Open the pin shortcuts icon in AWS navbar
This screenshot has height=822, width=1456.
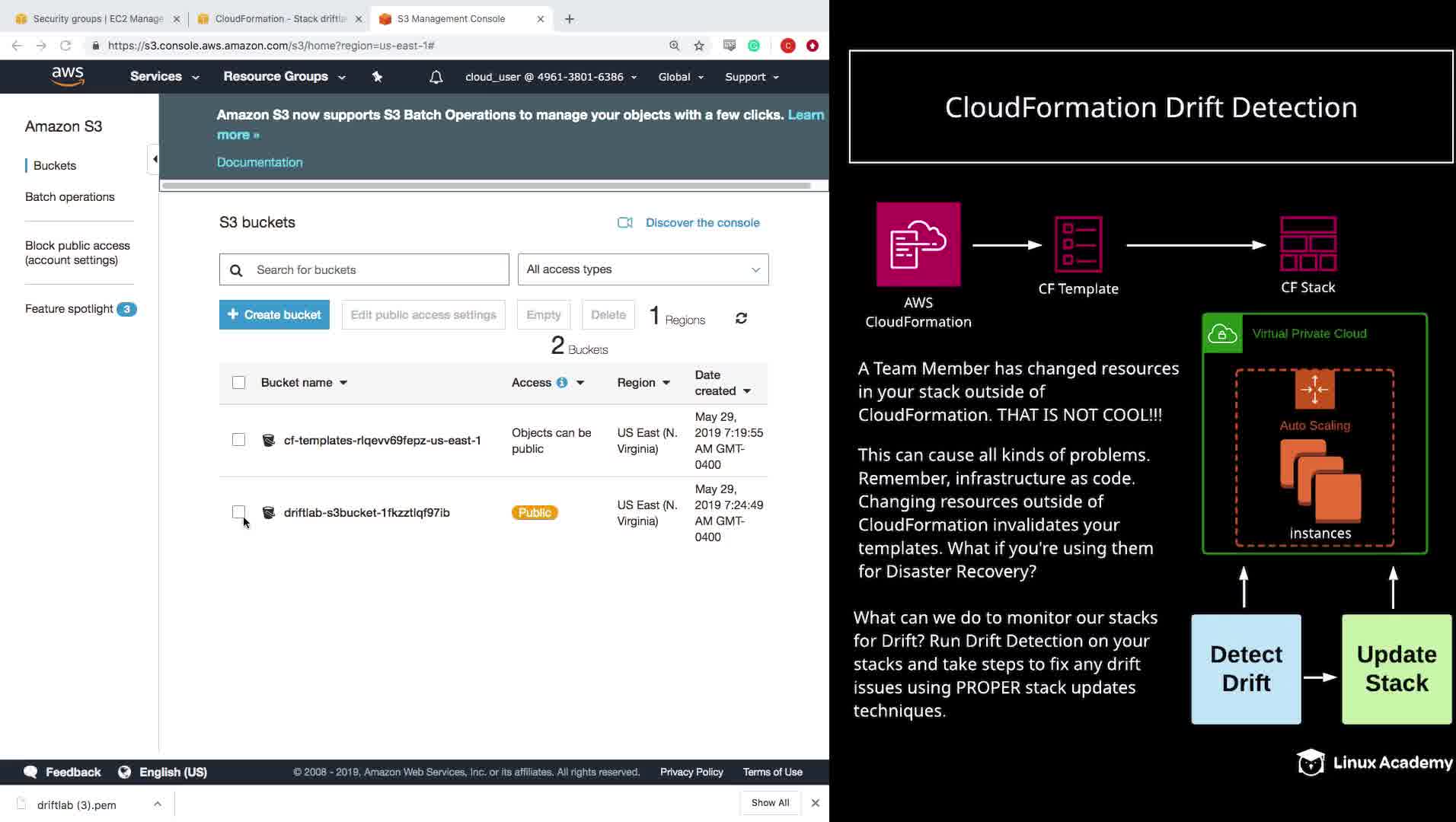(x=377, y=77)
